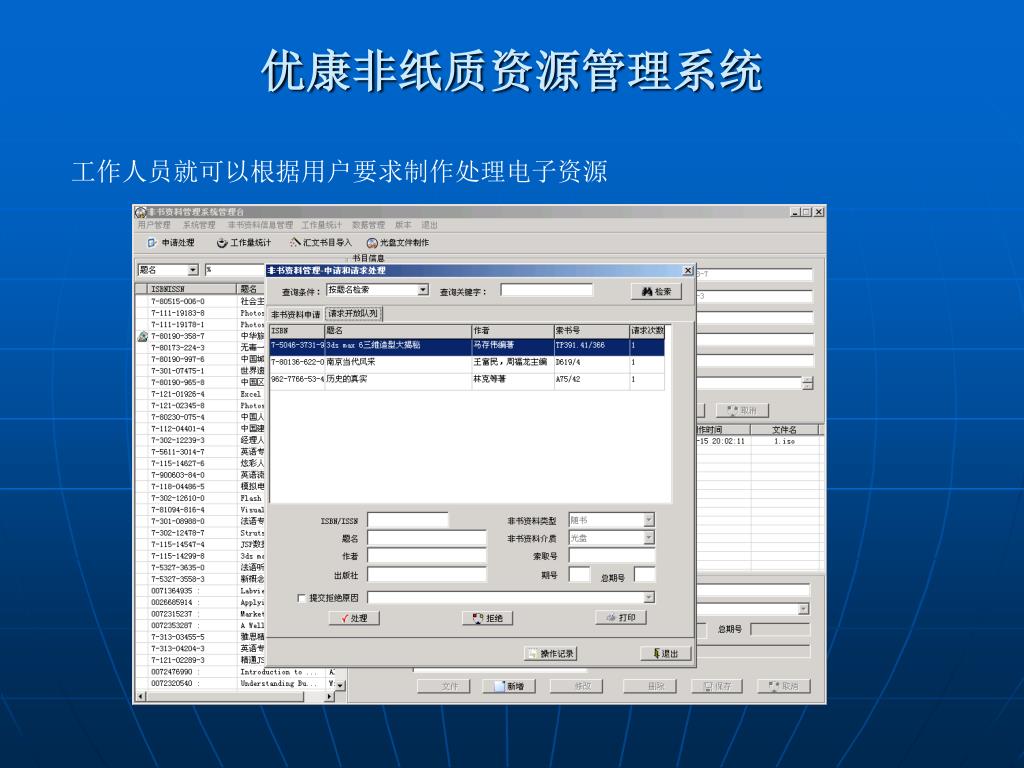Click in dialog 作者 input field

[427, 556]
